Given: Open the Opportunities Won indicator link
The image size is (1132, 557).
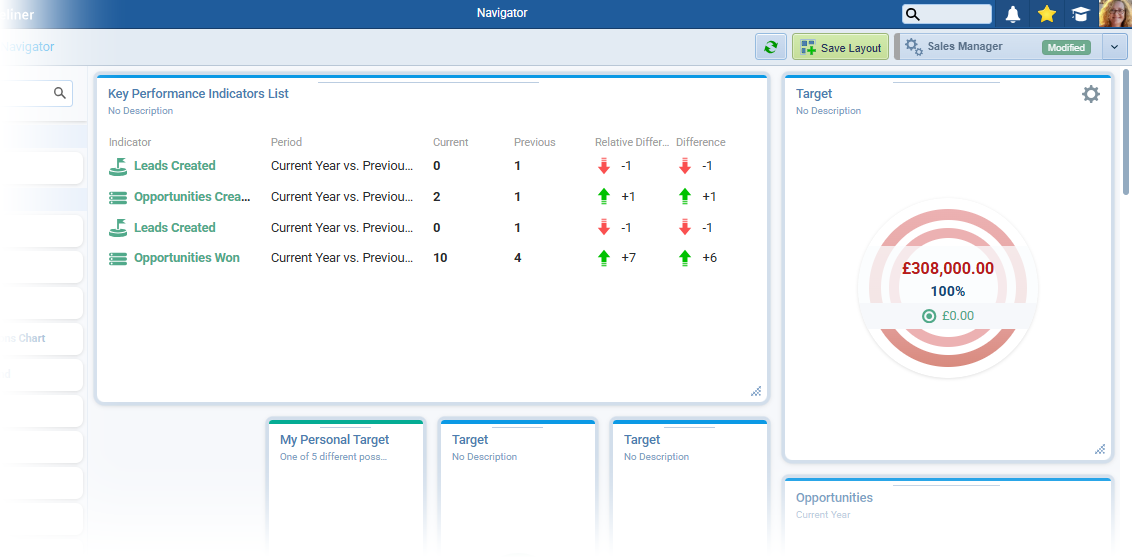Looking at the screenshot, I should (x=187, y=258).
